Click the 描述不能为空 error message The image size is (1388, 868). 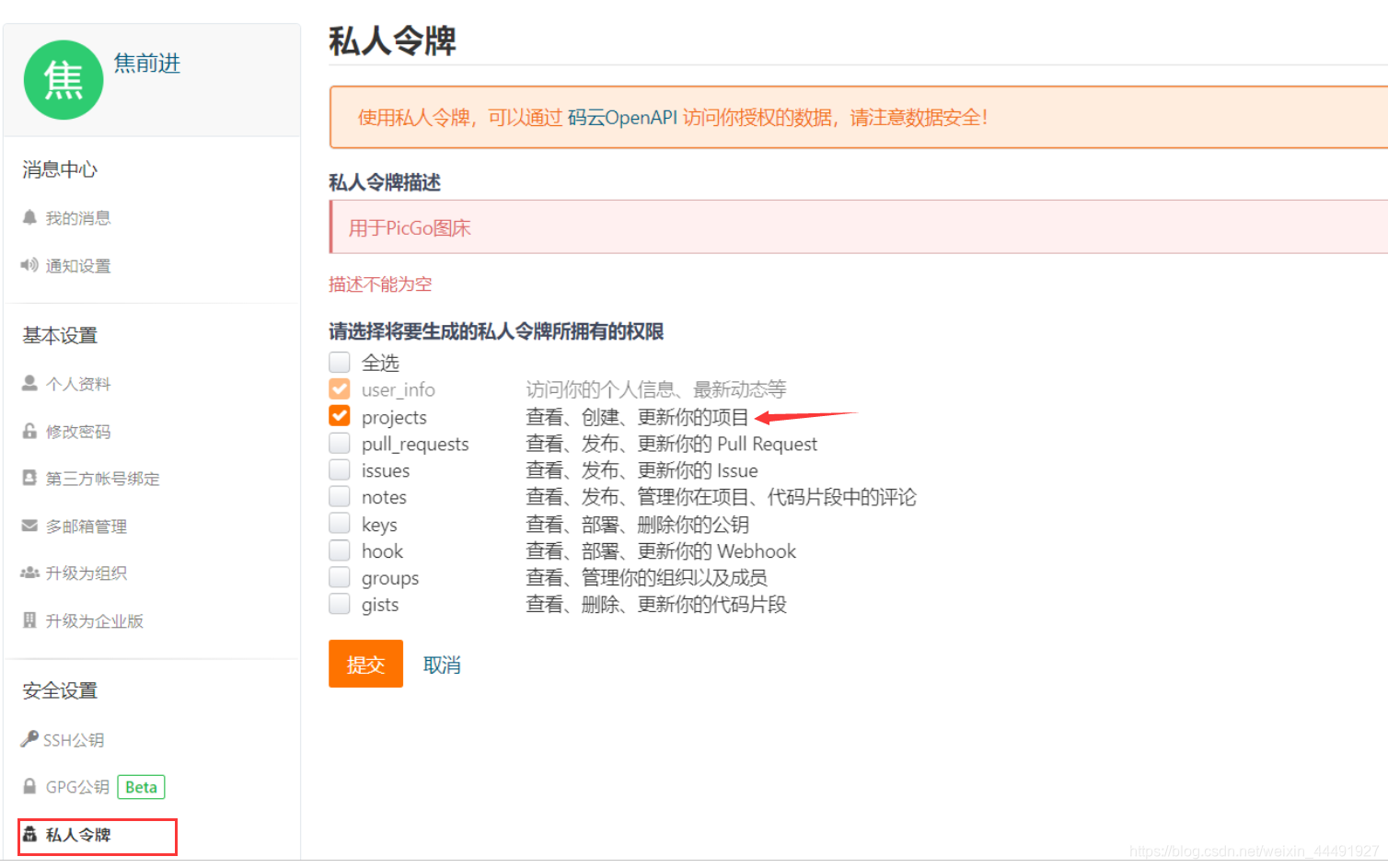point(380,284)
